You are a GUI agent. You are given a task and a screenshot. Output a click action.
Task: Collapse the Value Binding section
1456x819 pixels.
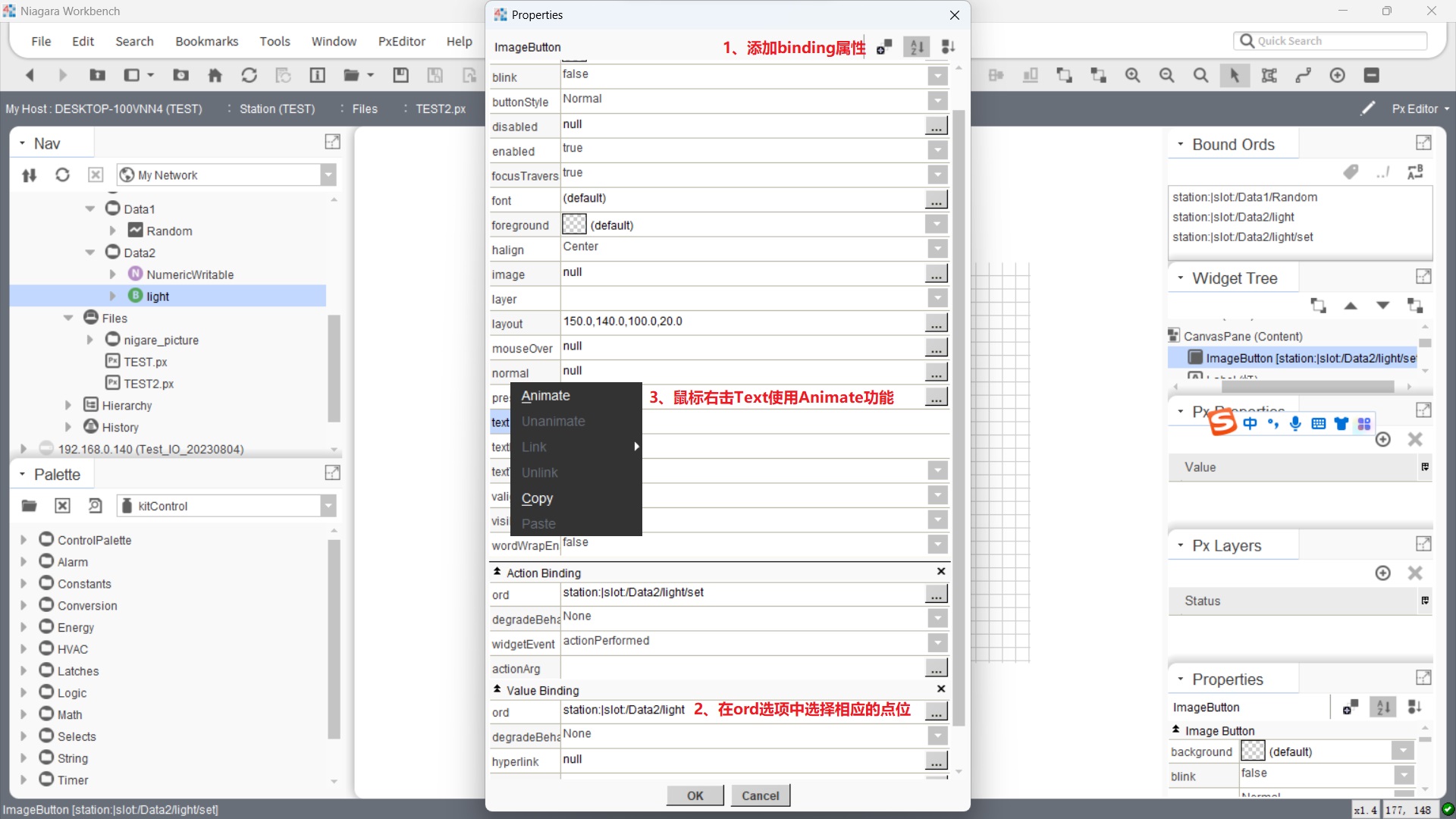(497, 690)
